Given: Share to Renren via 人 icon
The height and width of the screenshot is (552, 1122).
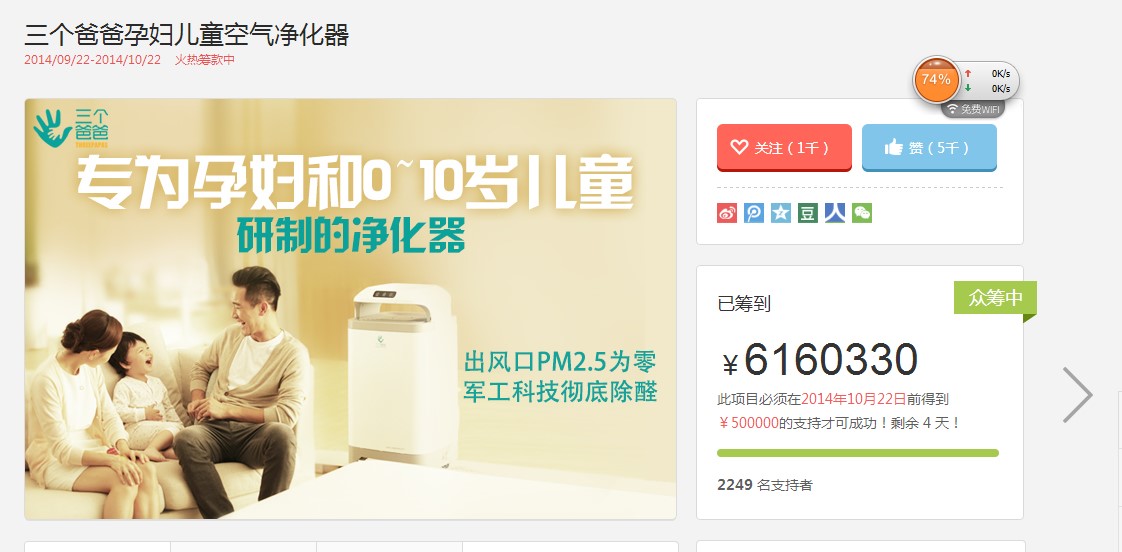Looking at the screenshot, I should [x=835, y=213].
